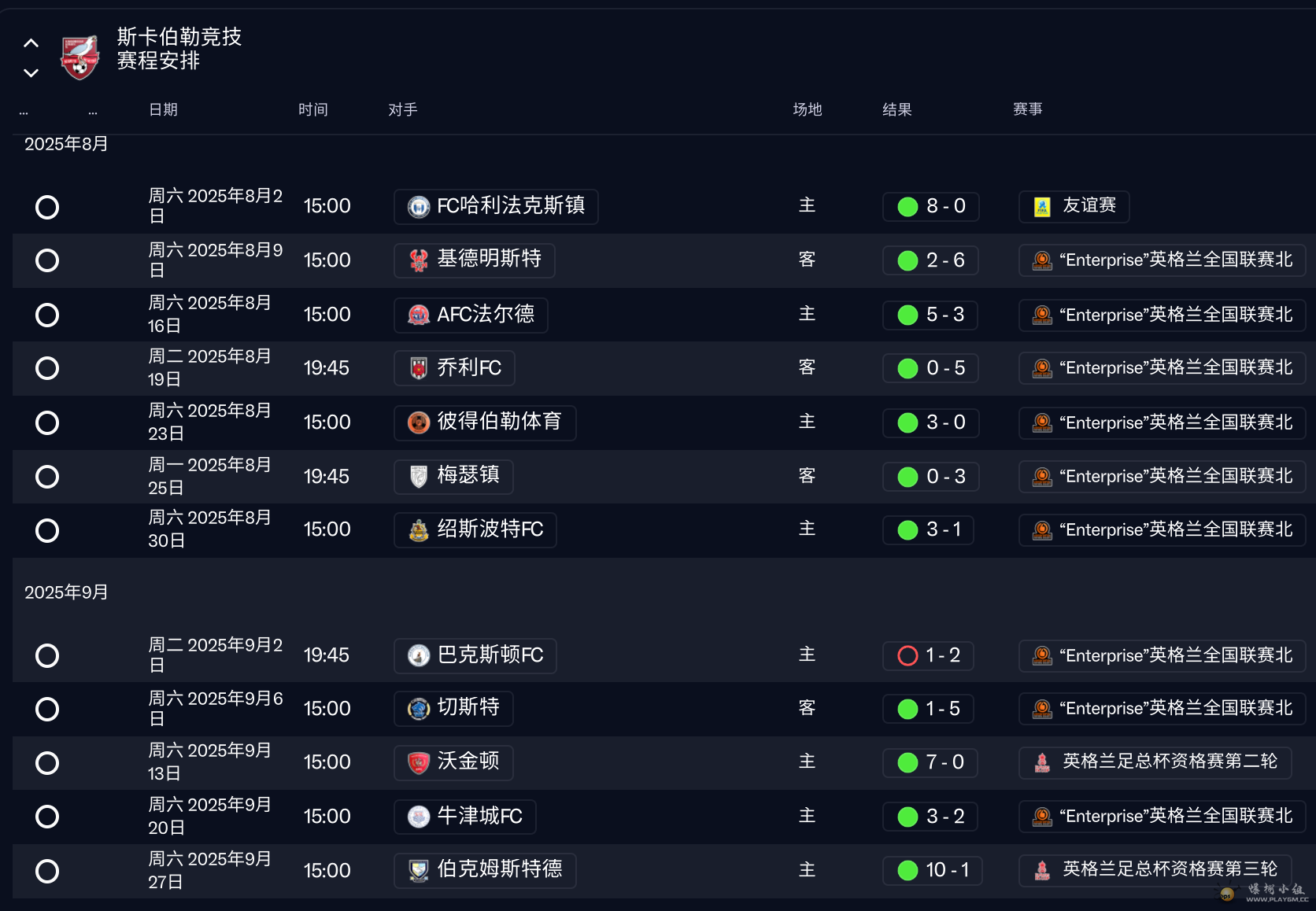
Task: Sort fixtures by the 日期 column header
Action: (x=163, y=109)
